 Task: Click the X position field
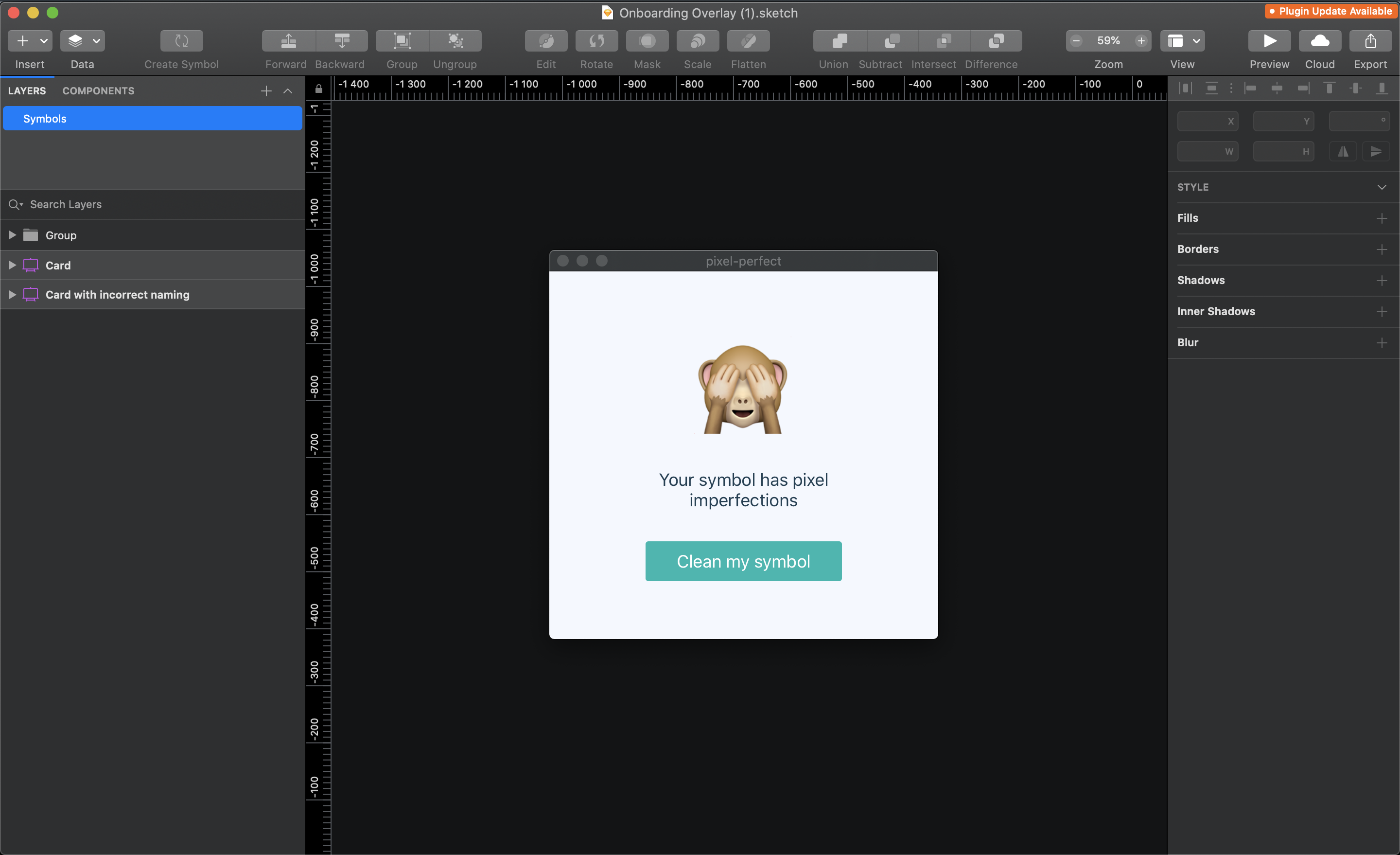pyautogui.click(x=1208, y=121)
